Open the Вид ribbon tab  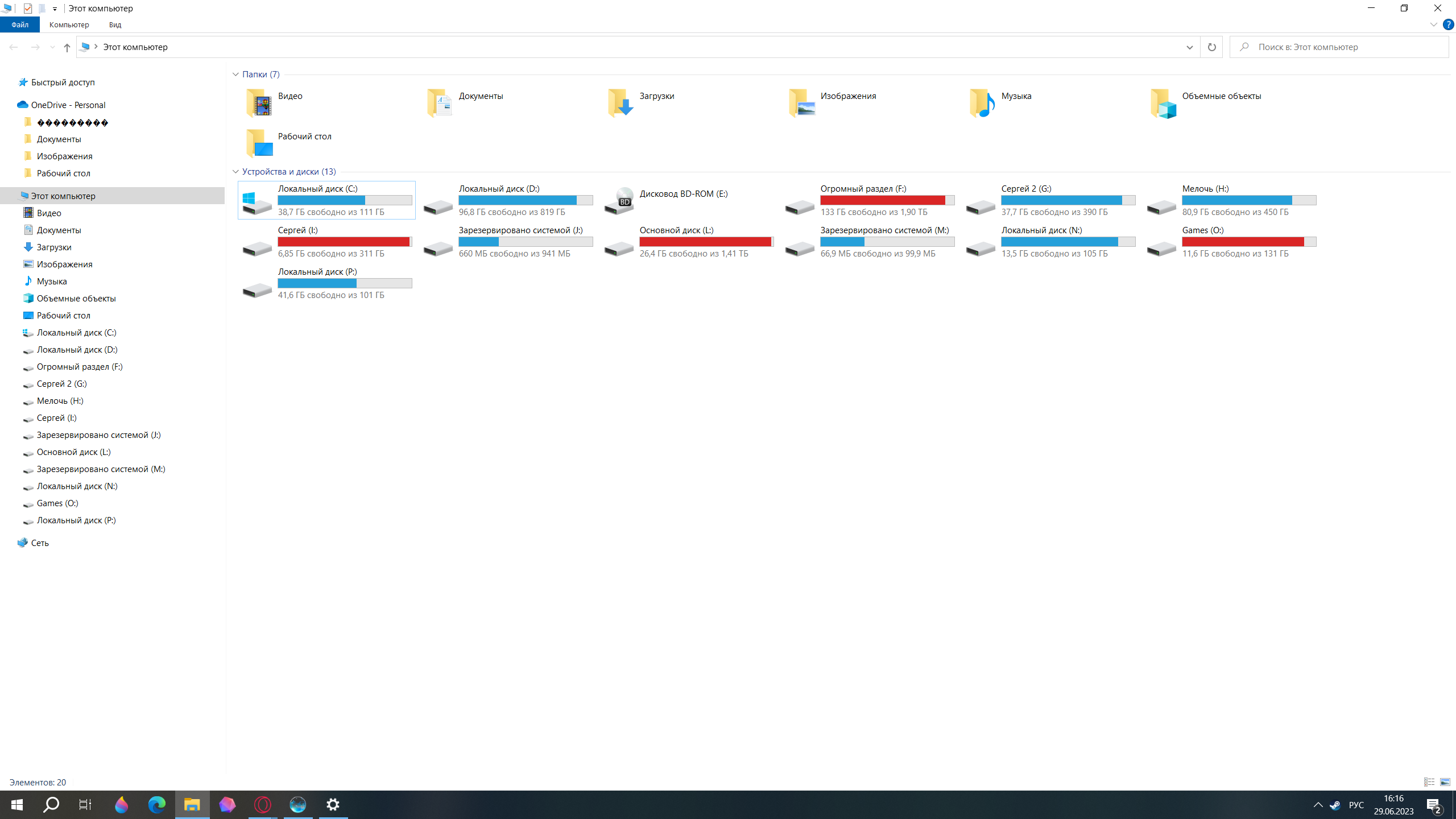coord(115,24)
